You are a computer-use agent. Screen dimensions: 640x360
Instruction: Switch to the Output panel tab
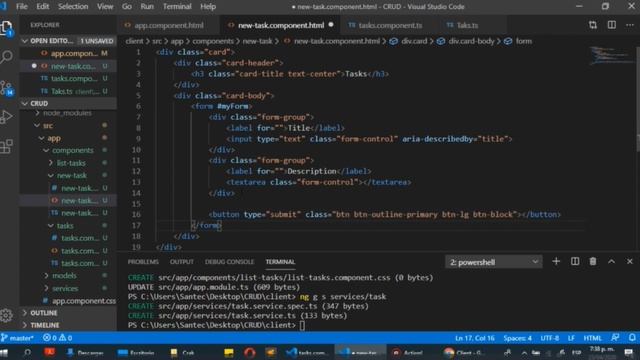pyautogui.click(x=182, y=262)
